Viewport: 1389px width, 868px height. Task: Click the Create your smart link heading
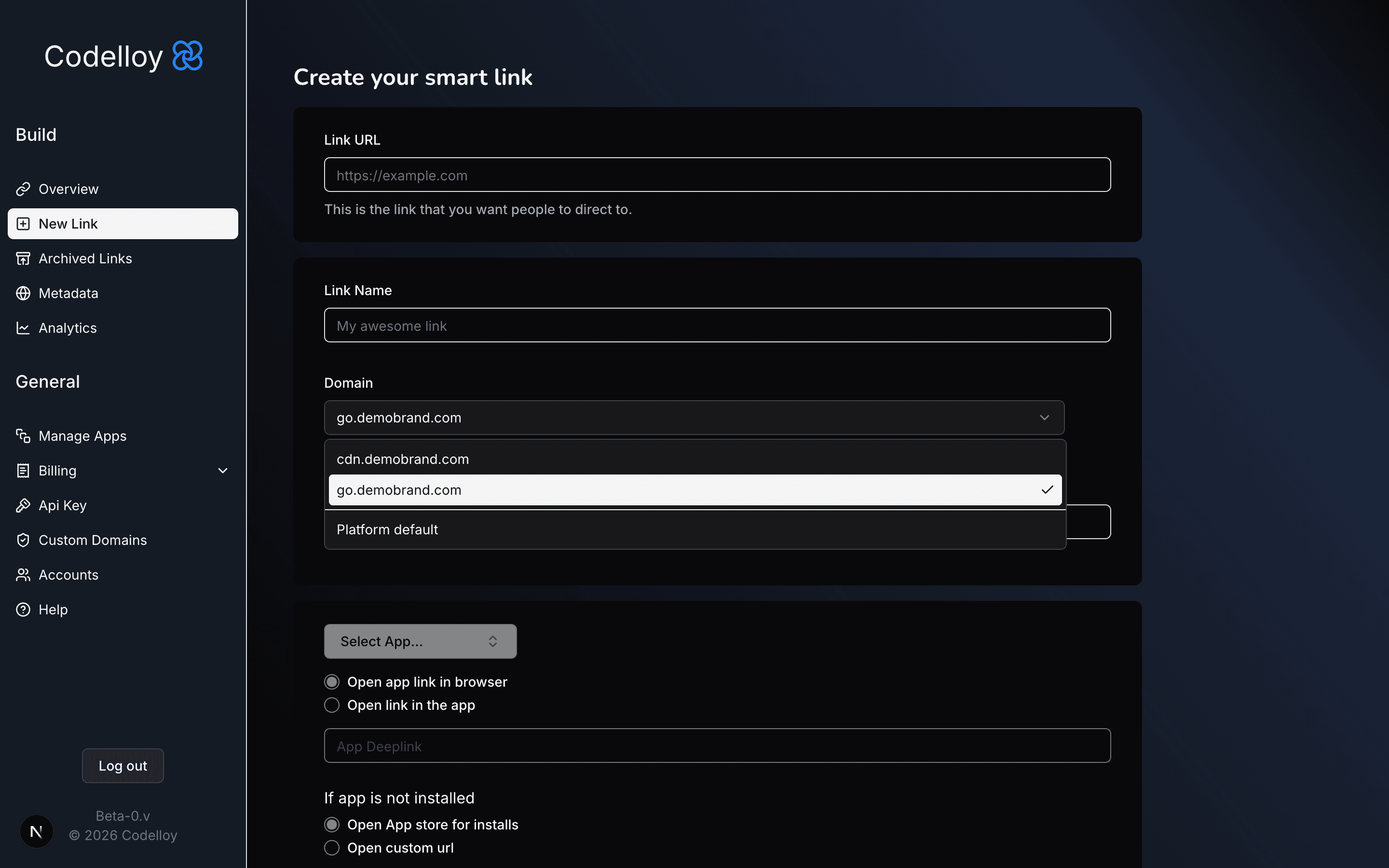pos(413,77)
